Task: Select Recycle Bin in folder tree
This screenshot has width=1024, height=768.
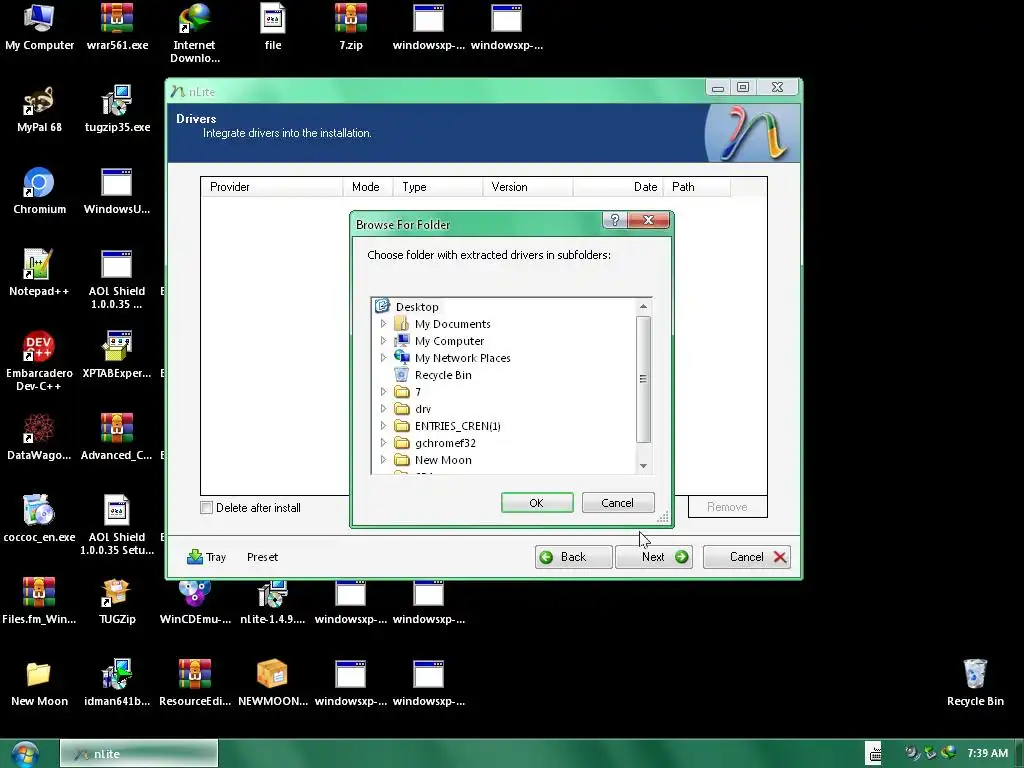Action: click(443, 375)
